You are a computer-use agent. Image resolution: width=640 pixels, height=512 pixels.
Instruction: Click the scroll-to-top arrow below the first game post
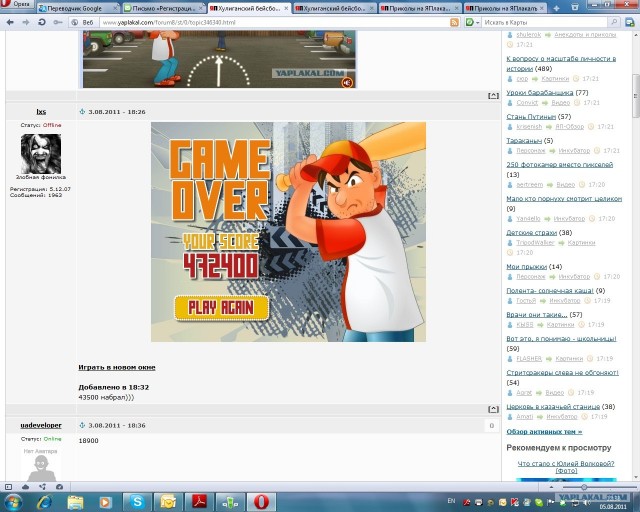tap(493, 96)
